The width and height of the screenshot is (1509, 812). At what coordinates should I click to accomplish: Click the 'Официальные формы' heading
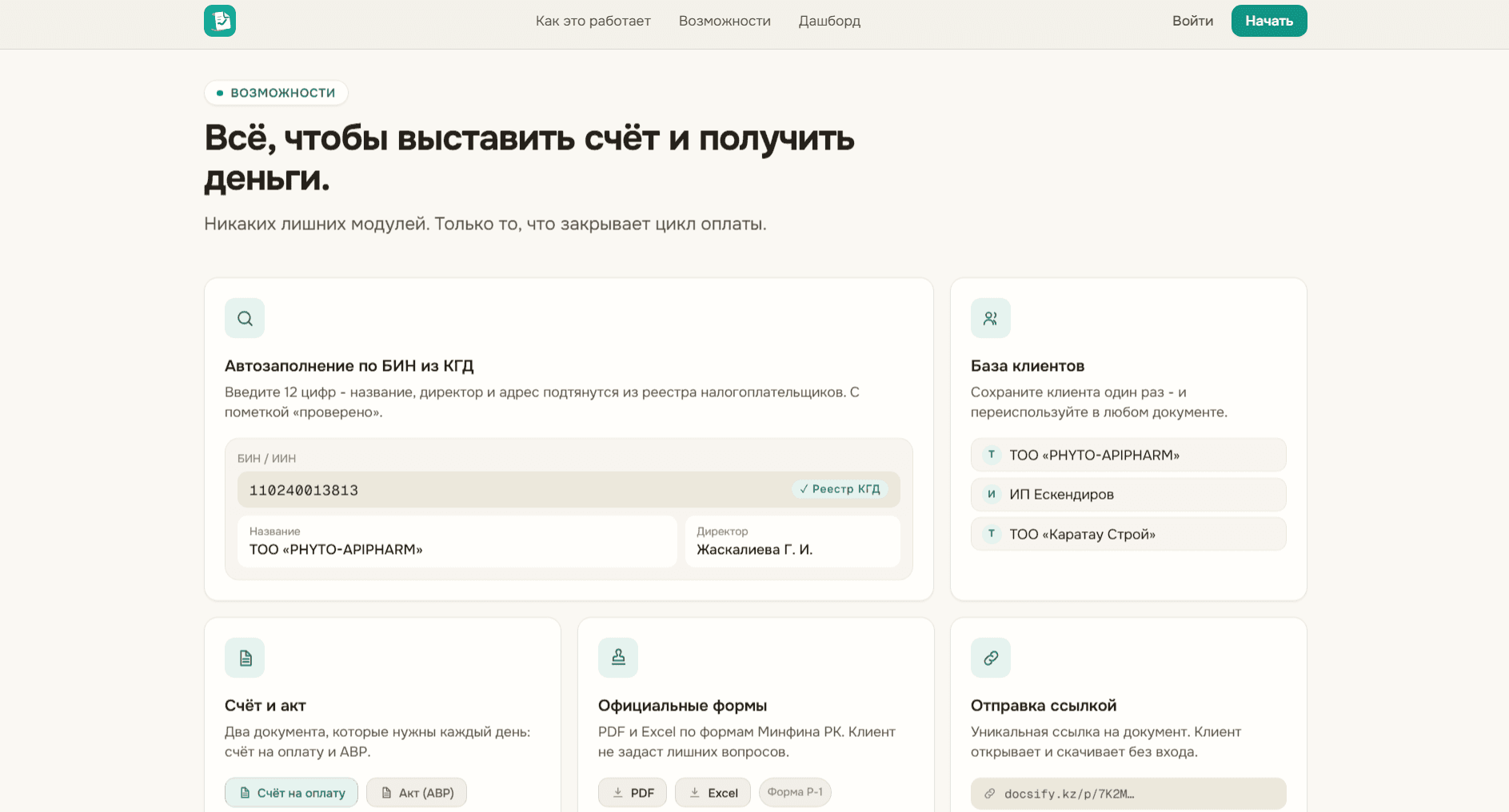(x=682, y=706)
